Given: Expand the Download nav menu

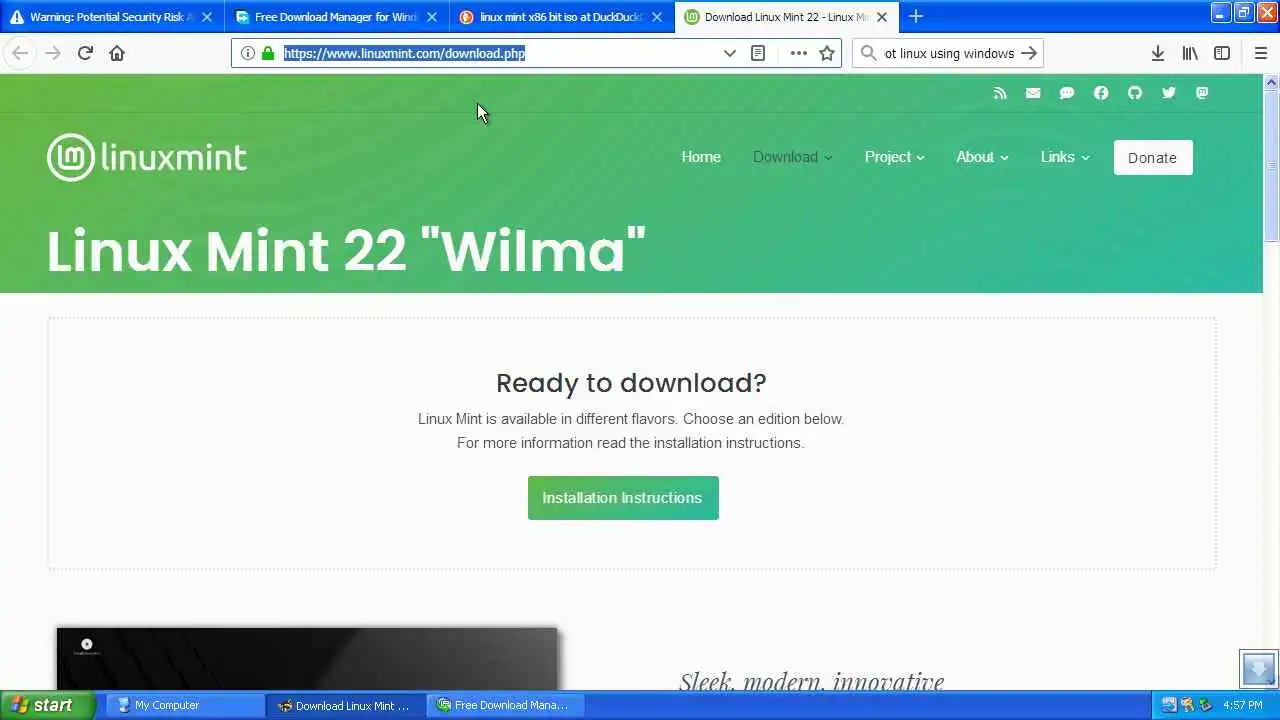Looking at the screenshot, I should [x=792, y=157].
